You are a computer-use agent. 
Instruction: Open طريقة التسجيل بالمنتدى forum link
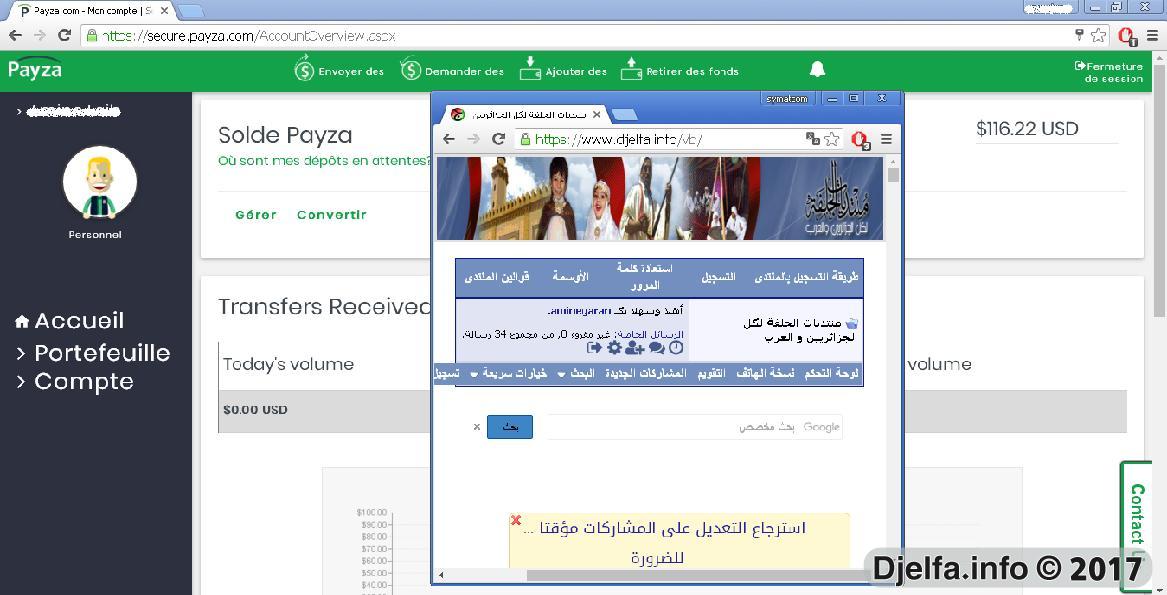tap(806, 276)
